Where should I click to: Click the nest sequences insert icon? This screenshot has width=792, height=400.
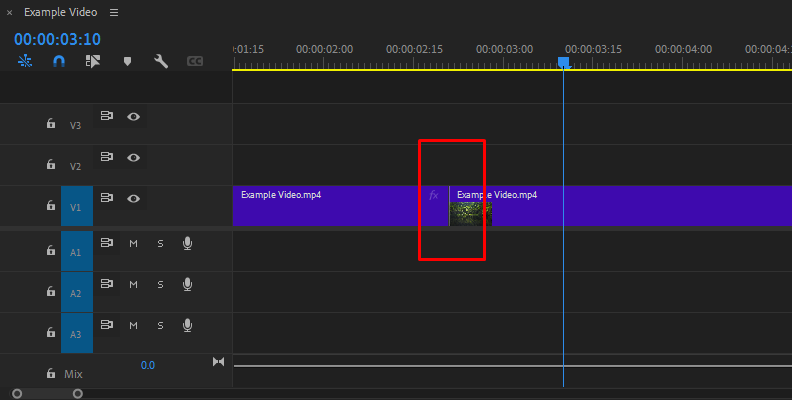(x=25, y=61)
